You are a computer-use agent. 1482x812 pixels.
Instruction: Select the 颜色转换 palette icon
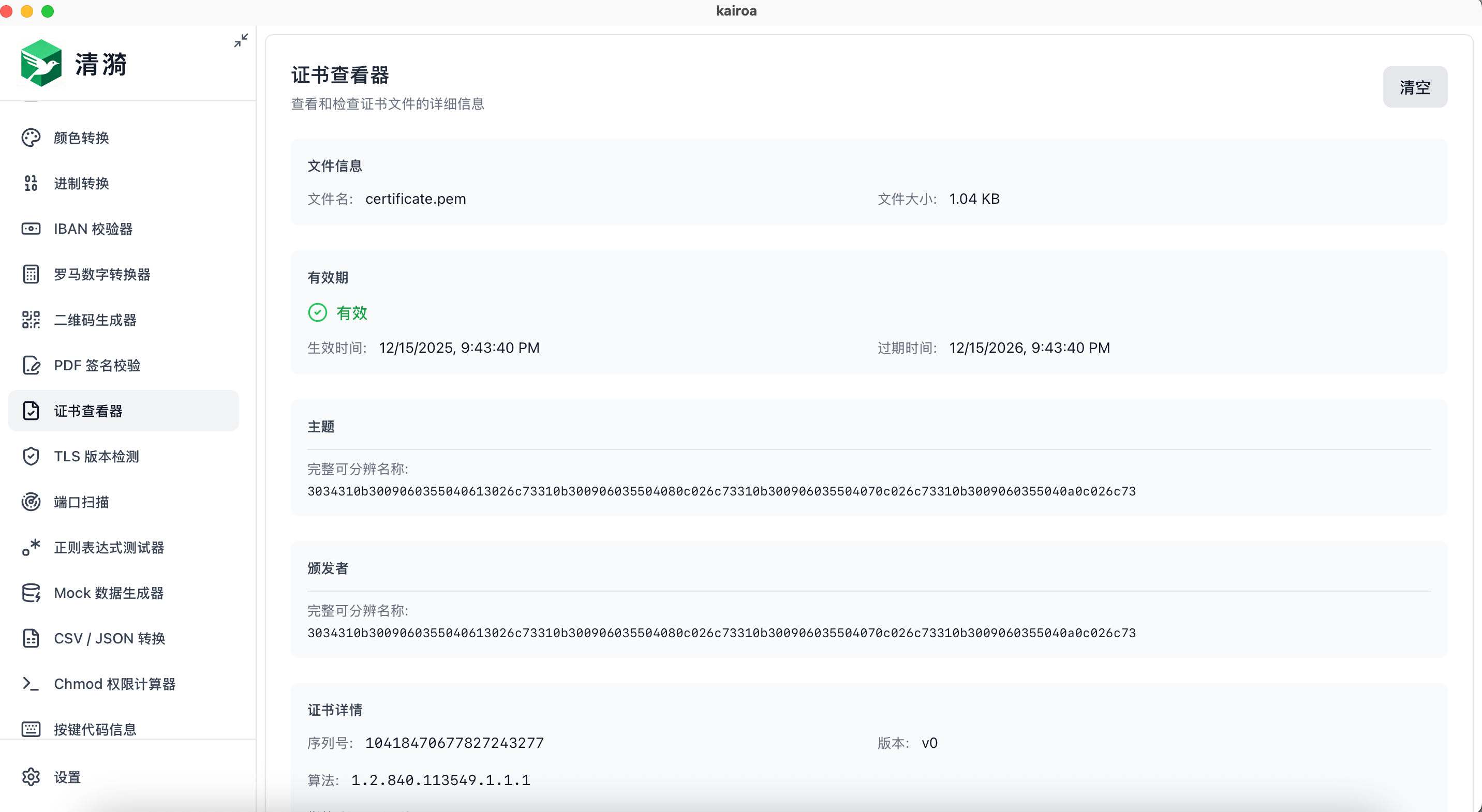point(31,138)
